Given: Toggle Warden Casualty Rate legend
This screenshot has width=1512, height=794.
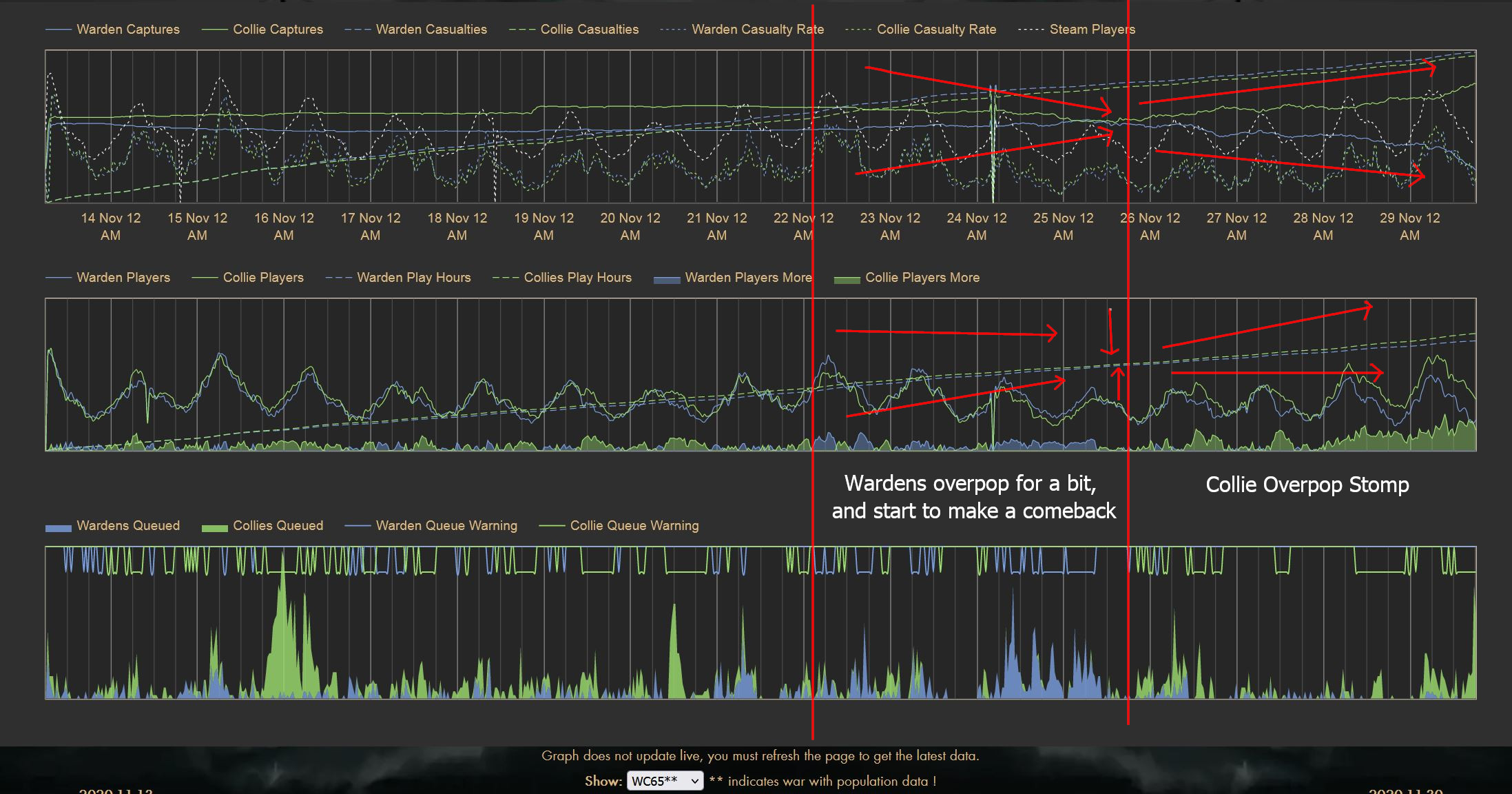Looking at the screenshot, I should tap(757, 30).
